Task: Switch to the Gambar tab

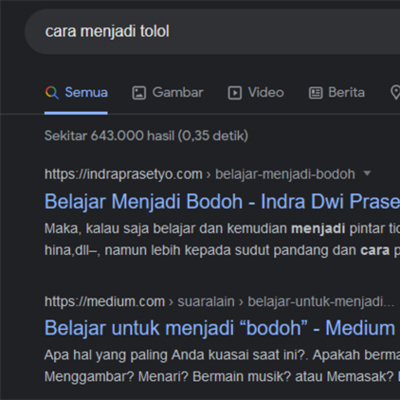Action: coord(167,93)
